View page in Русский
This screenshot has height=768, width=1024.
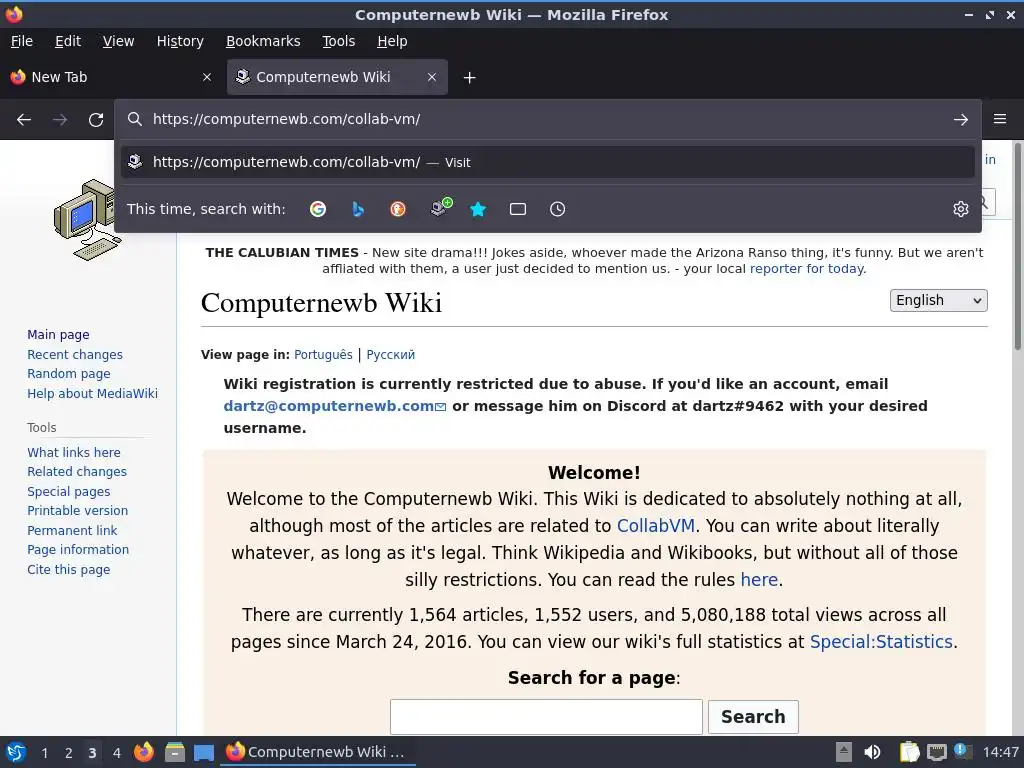(x=391, y=355)
